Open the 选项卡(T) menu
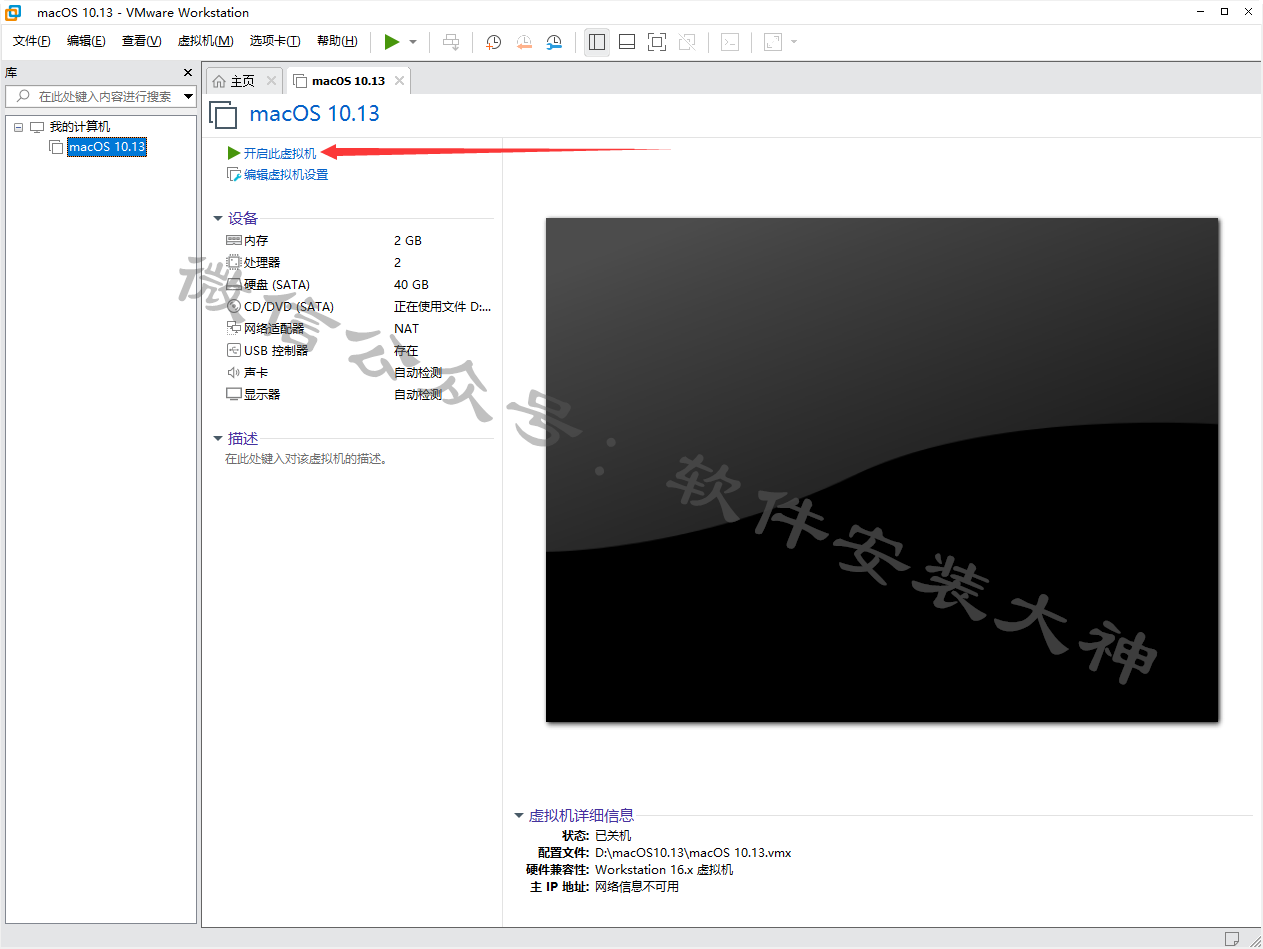 tap(275, 41)
